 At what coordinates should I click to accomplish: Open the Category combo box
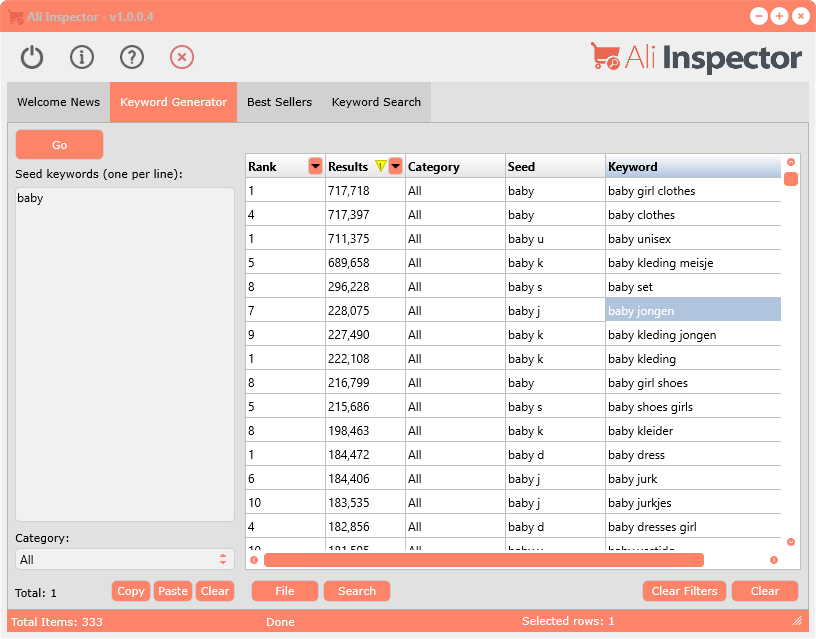point(125,559)
